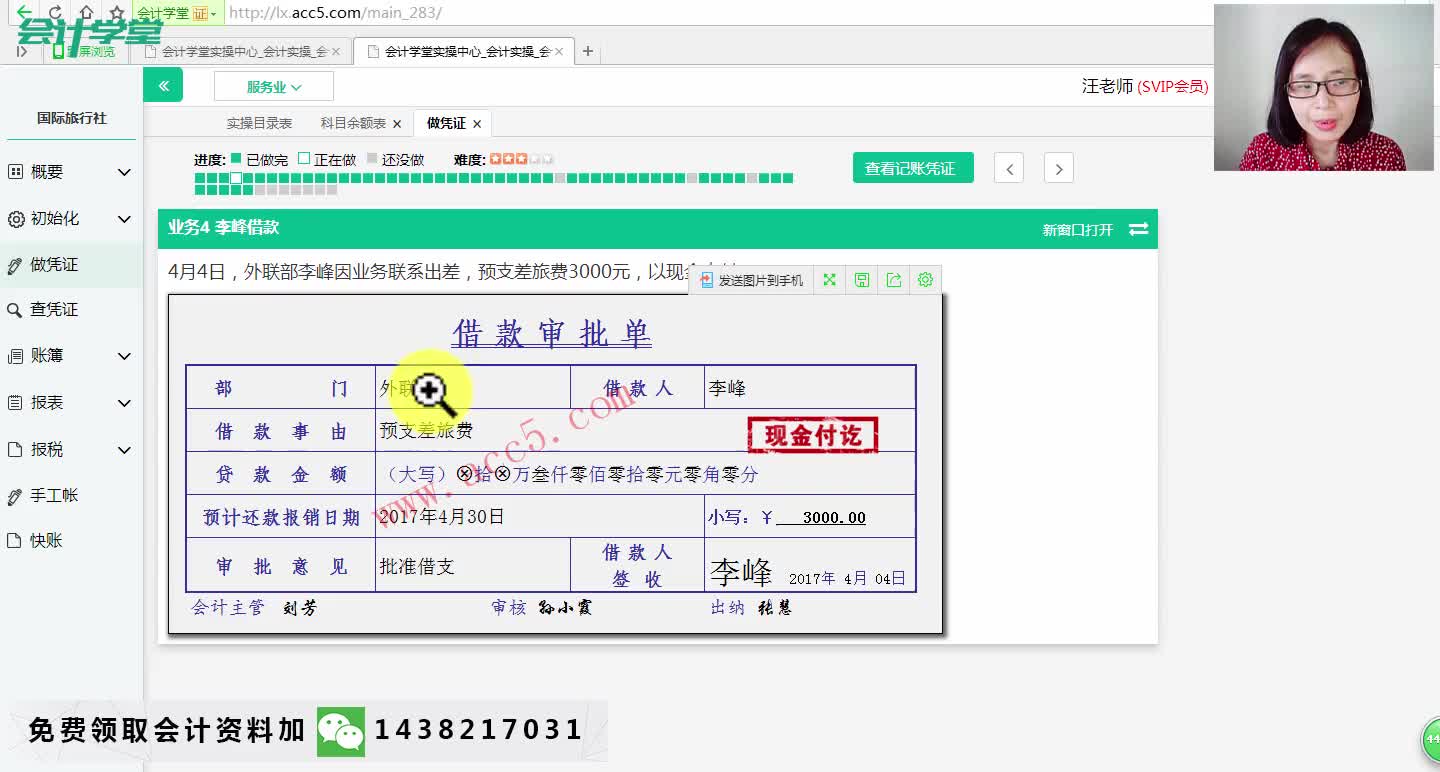Click the 查看记凭证 button
The width and height of the screenshot is (1440, 772).
912,167
